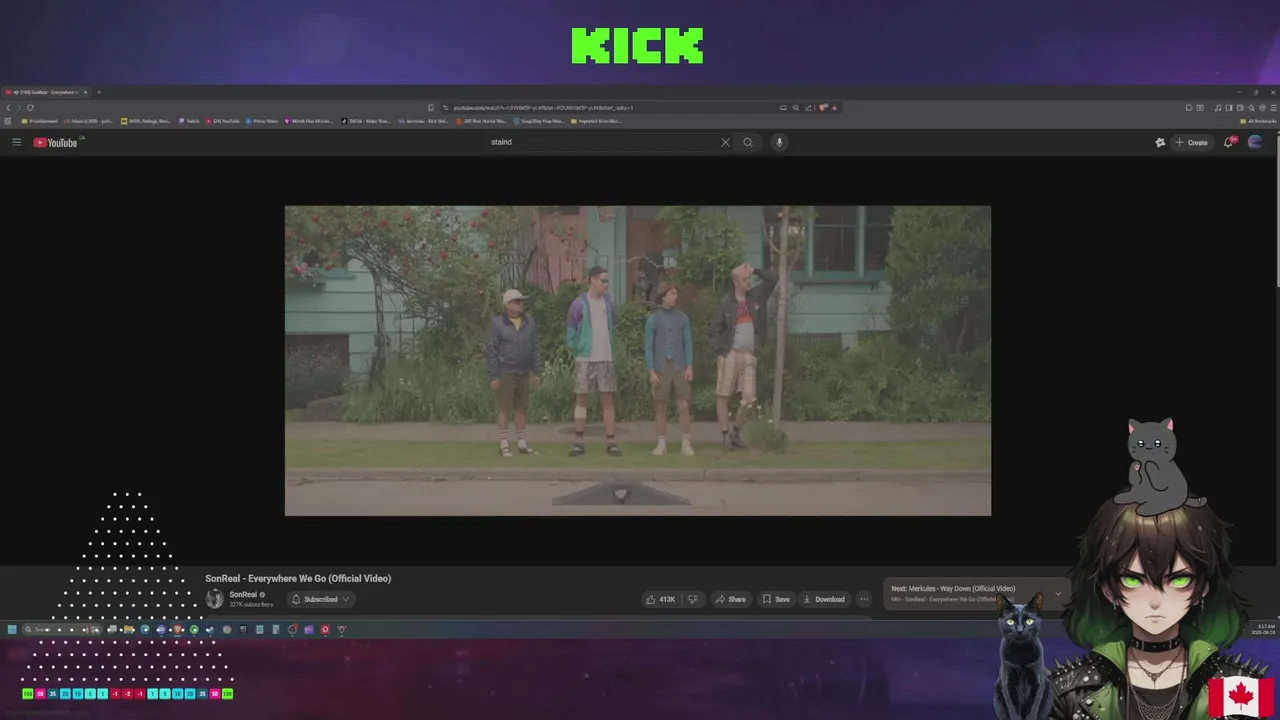Open the video title 'SonReal - Everywhere We Go'
The width and height of the screenshot is (1280, 720).
click(298, 578)
